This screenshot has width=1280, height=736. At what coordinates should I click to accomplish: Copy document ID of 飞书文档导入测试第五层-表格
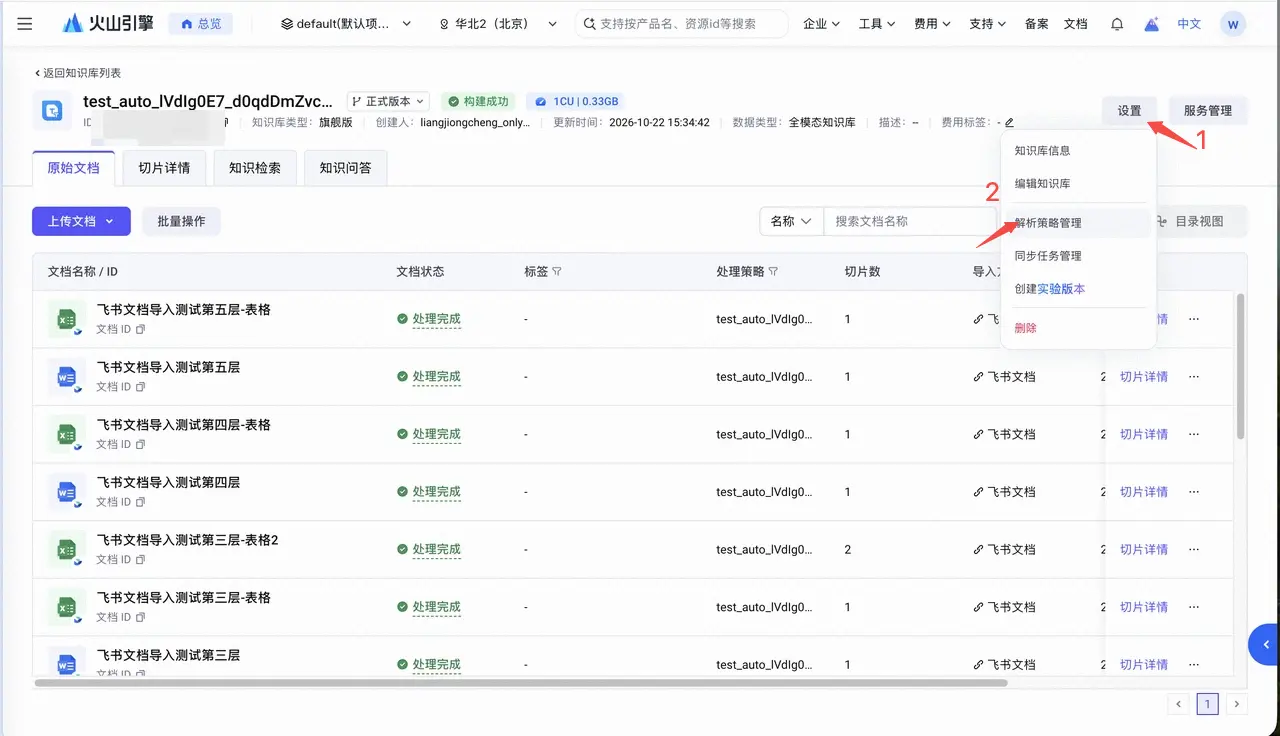pos(140,329)
